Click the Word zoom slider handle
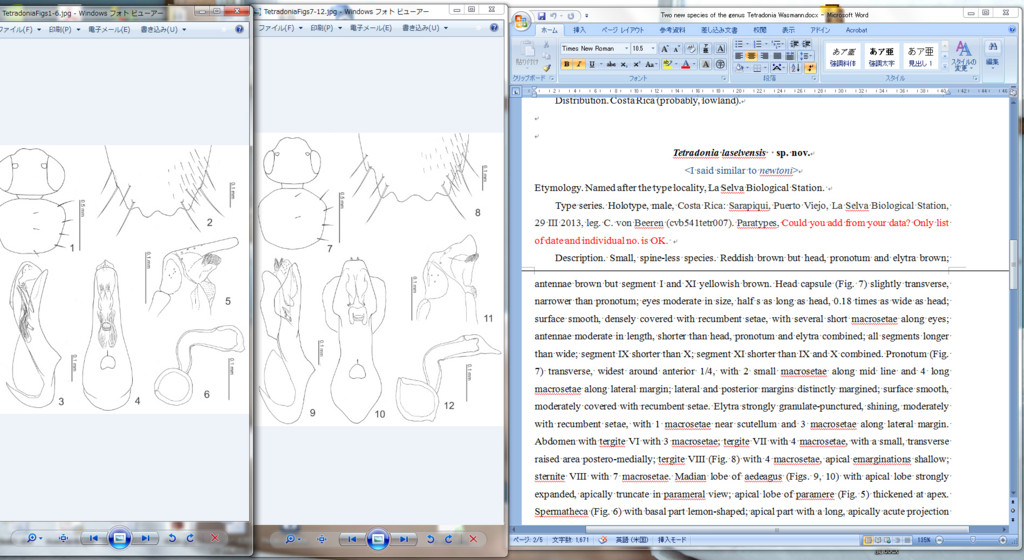Image resolution: width=1024 pixels, height=560 pixels. pos(972,540)
